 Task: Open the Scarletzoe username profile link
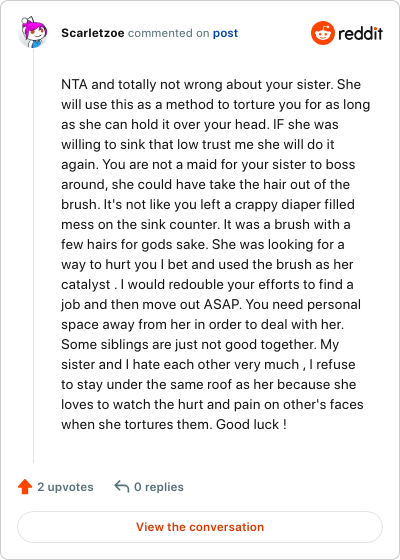tap(93, 33)
